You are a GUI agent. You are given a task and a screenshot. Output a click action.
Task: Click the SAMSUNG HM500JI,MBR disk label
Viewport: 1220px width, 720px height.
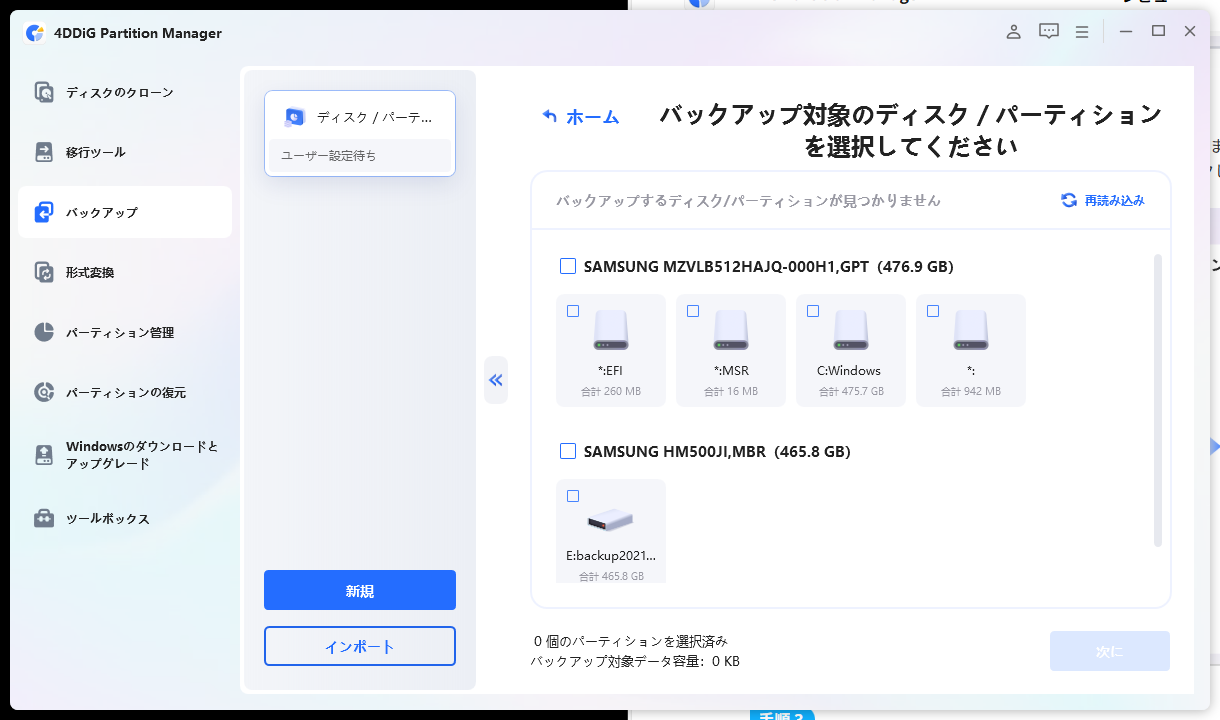(x=717, y=452)
